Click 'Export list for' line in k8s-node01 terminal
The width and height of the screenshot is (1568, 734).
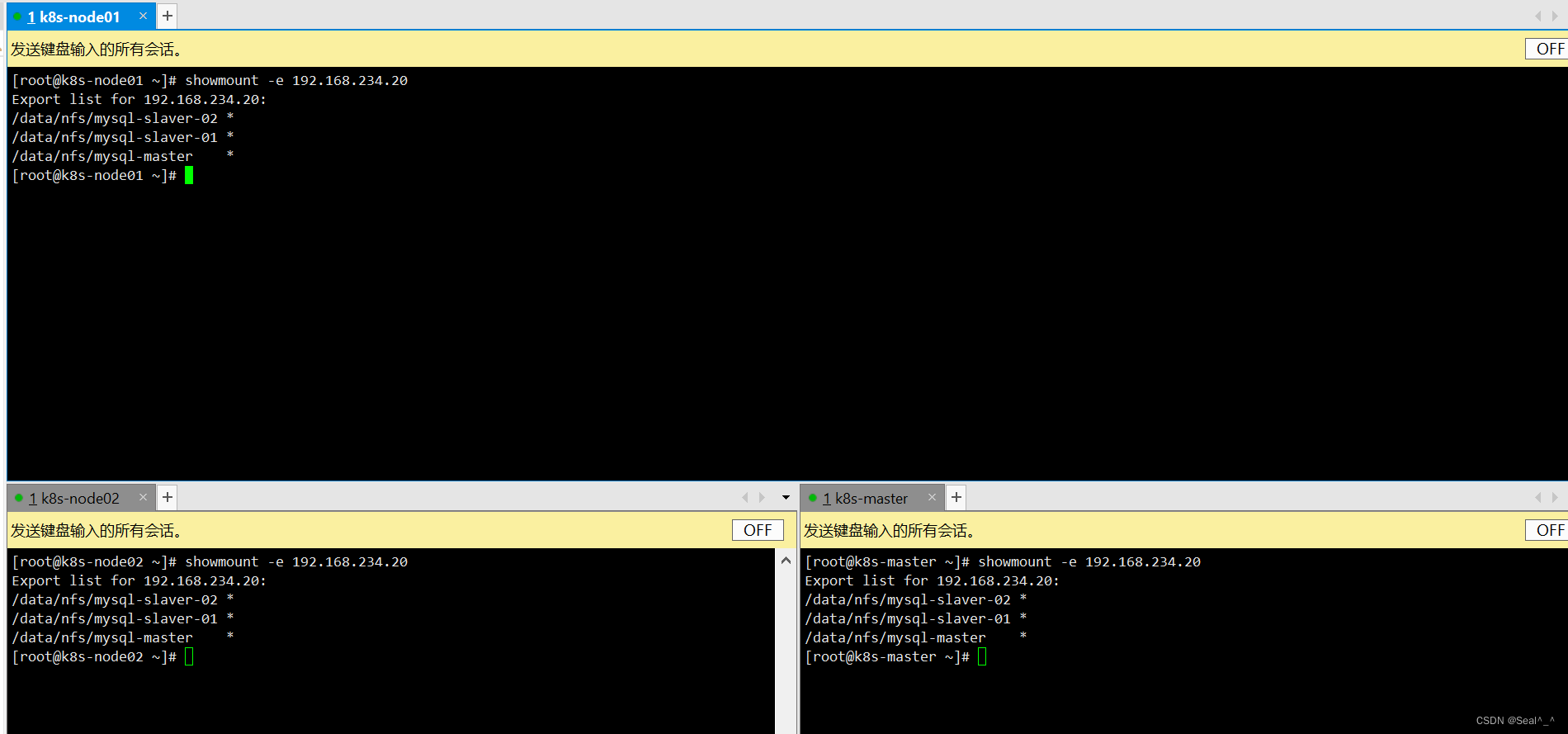point(139,99)
